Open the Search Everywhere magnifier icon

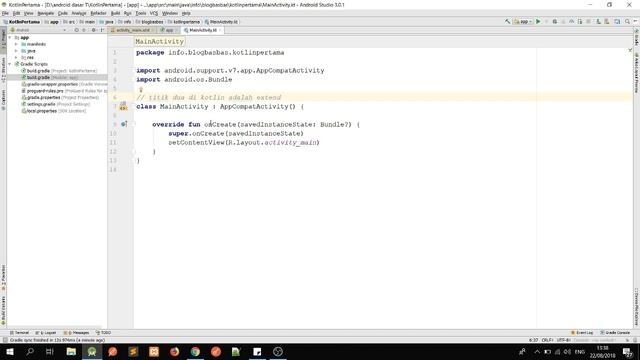pos(627,22)
